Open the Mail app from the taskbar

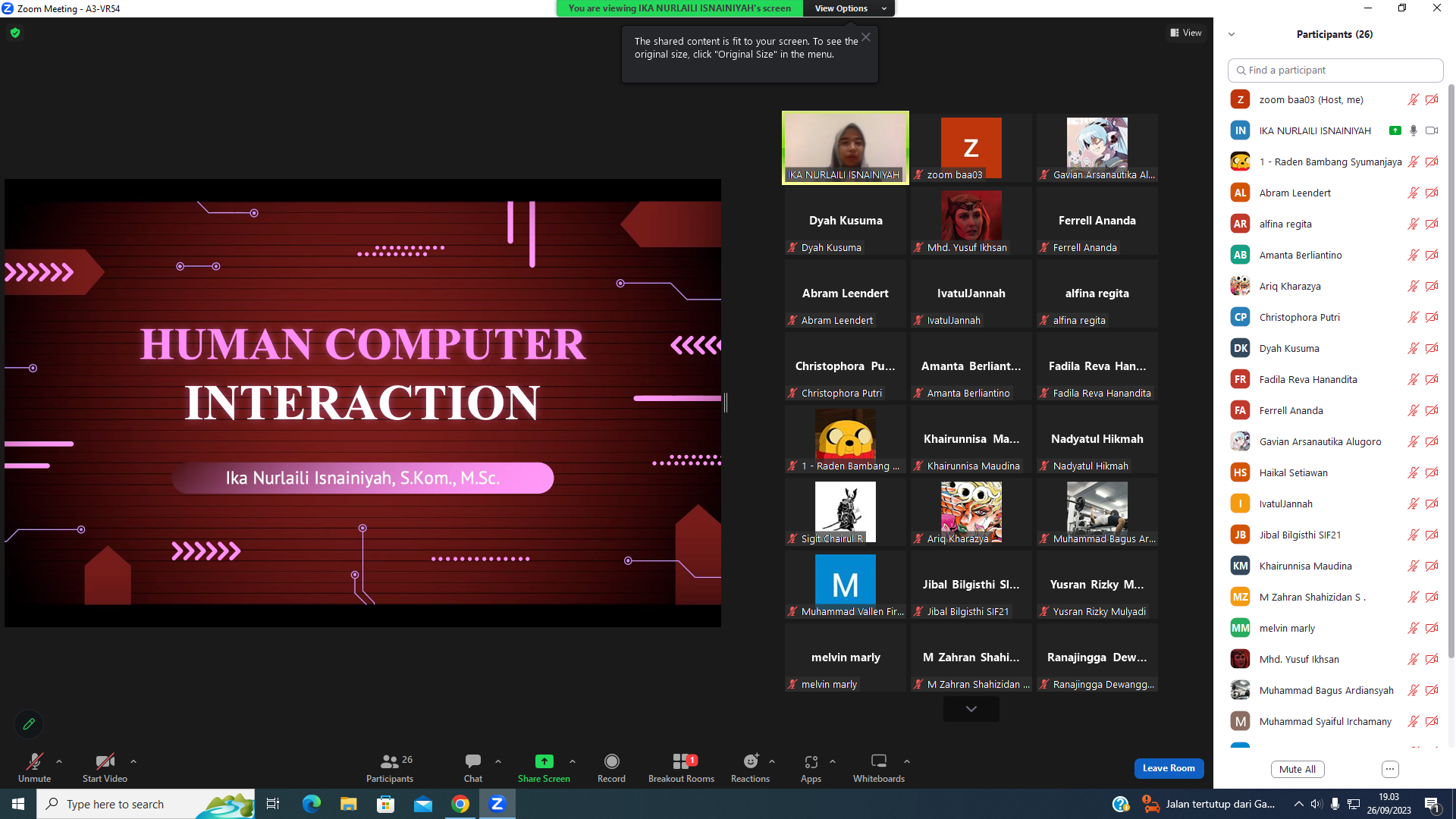pos(422,804)
